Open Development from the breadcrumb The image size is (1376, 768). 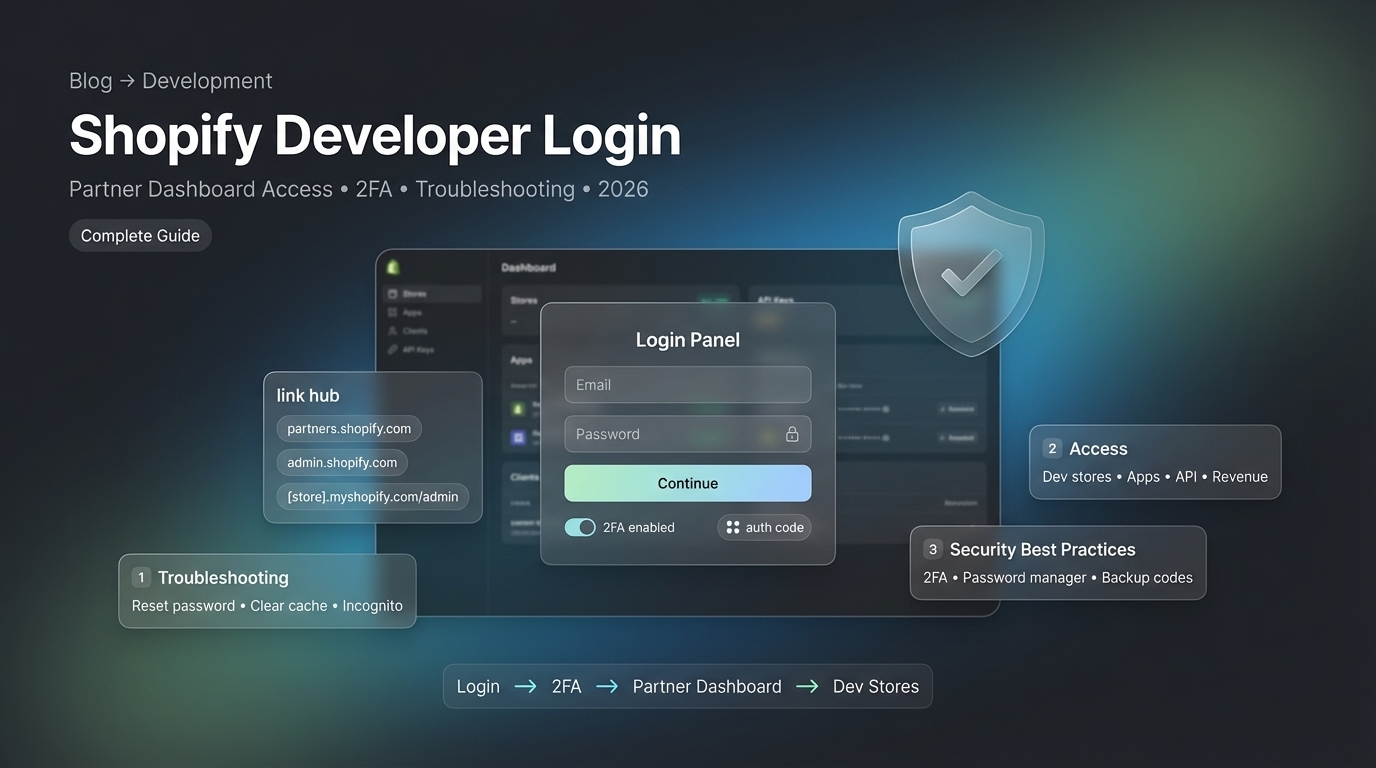point(207,80)
